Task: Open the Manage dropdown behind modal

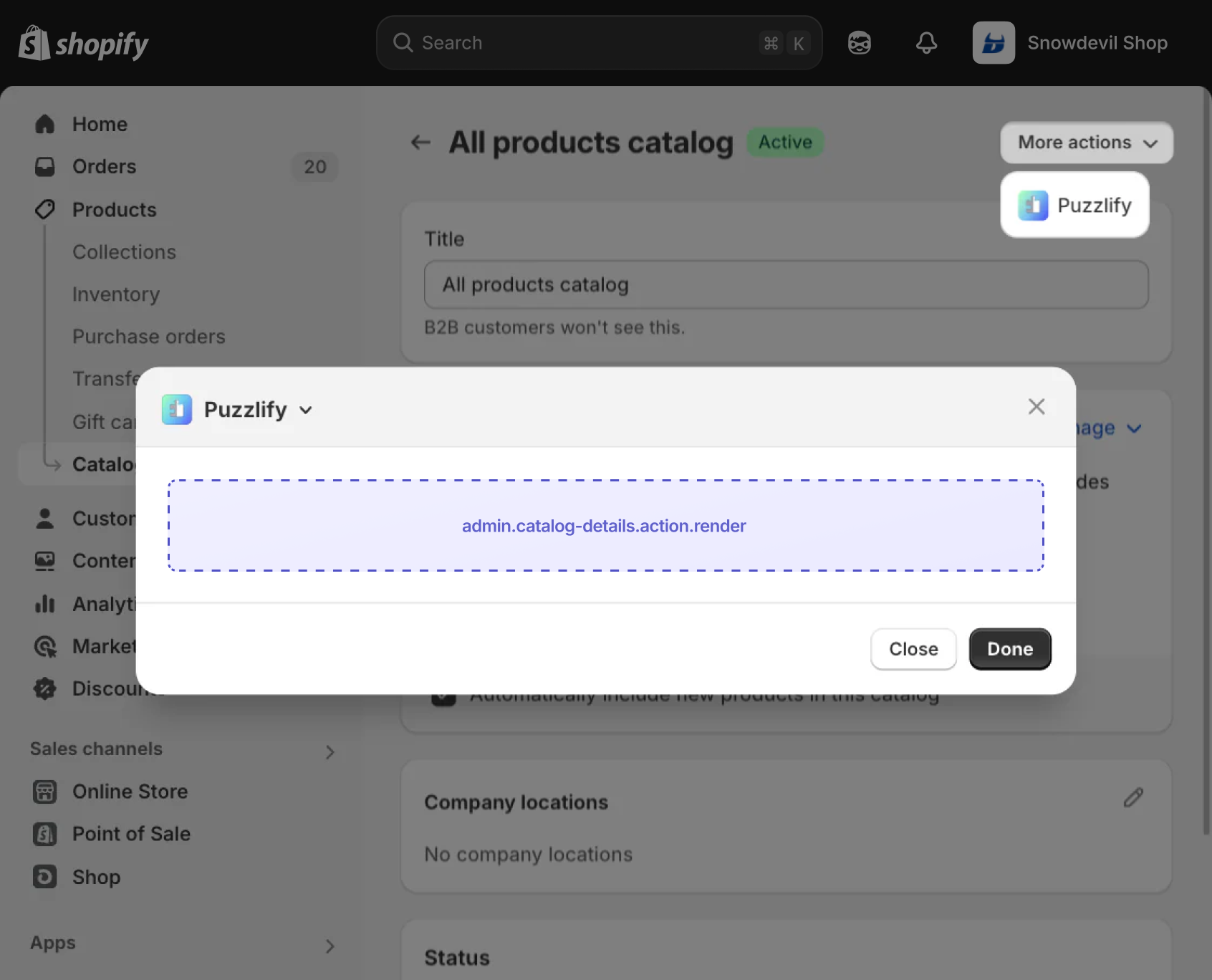Action: [1109, 428]
